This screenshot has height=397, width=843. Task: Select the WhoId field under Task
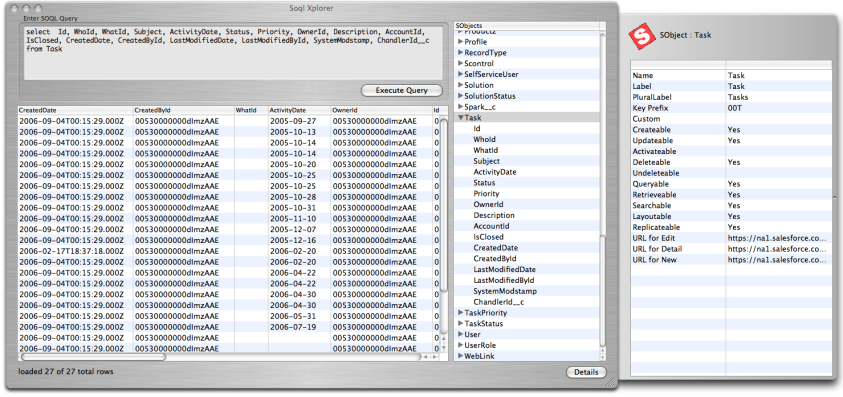pyautogui.click(x=484, y=139)
